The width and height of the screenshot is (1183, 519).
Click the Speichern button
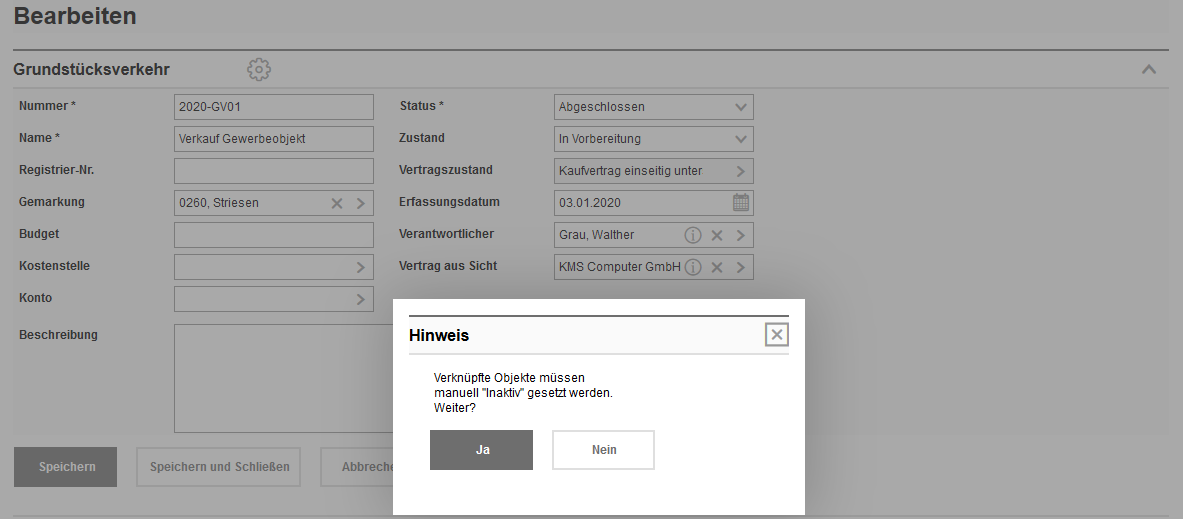(x=66, y=467)
